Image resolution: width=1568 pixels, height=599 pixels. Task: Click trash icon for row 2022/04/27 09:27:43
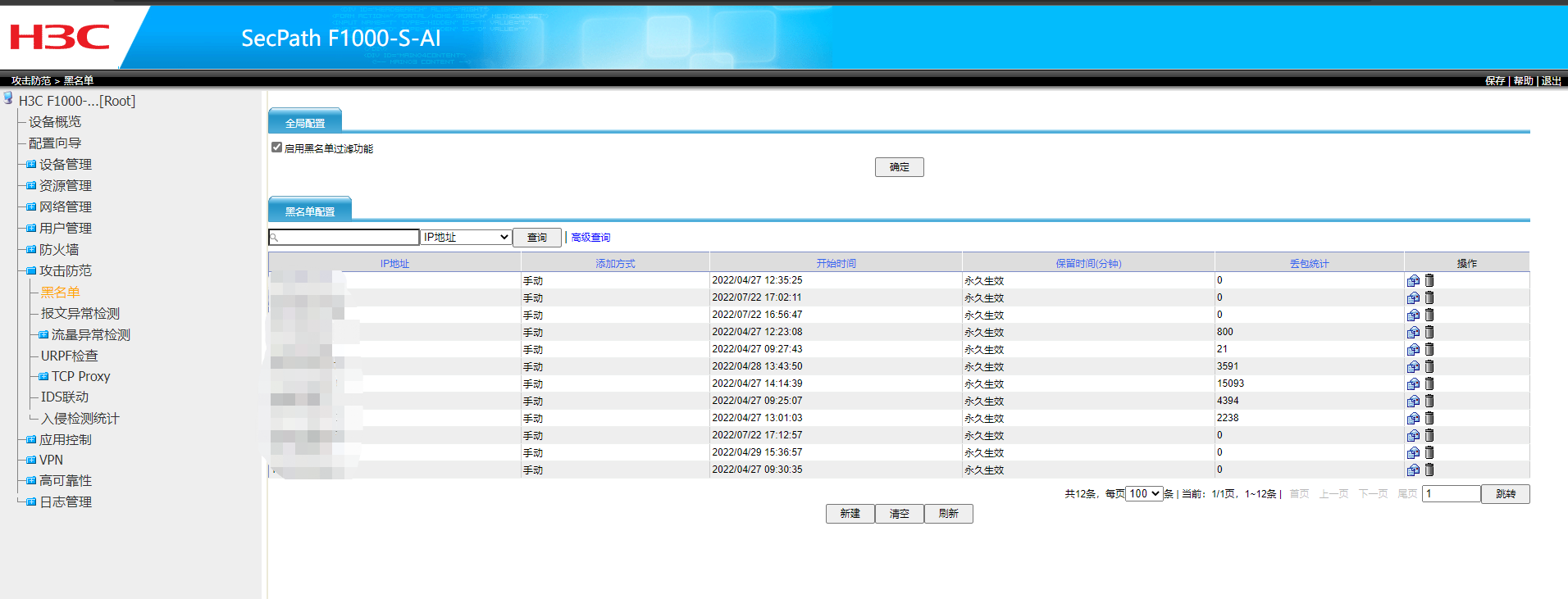tap(1429, 349)
